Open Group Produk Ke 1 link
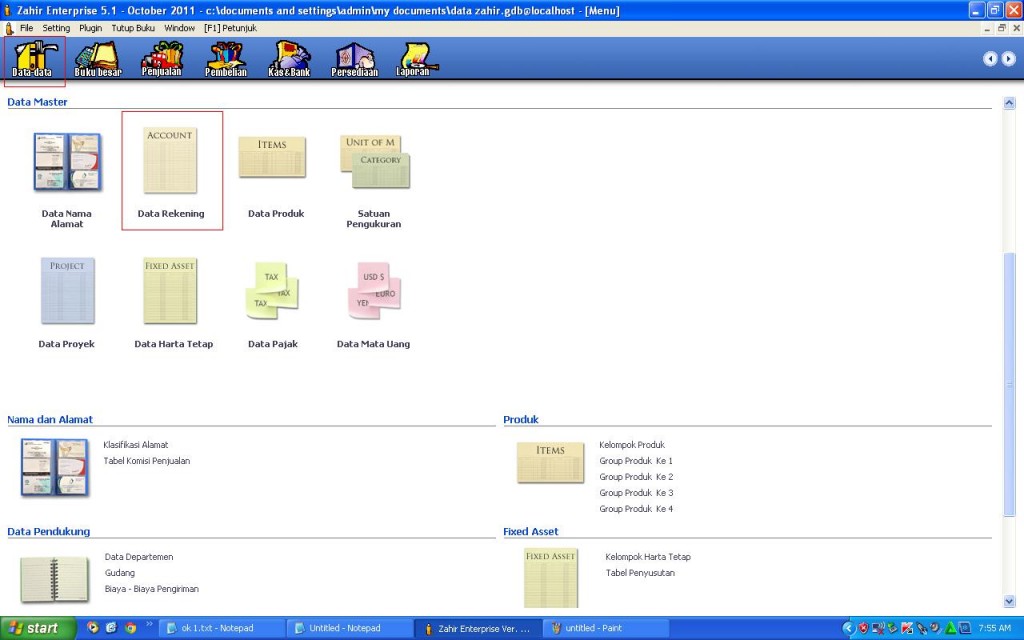The image size is (1024, 640). [636, 461]
